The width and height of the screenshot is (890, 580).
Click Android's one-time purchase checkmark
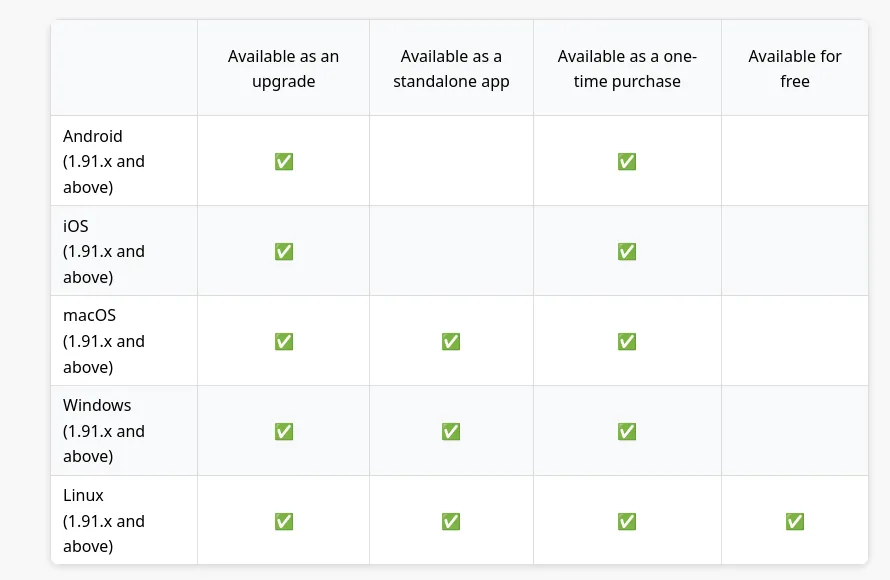pos(627,161)
